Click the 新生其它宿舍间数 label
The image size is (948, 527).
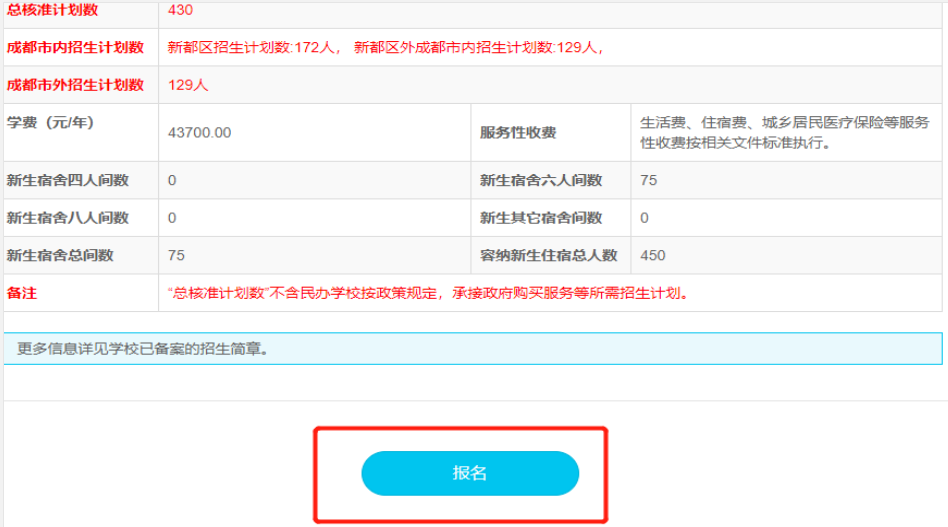click(541, 218)
